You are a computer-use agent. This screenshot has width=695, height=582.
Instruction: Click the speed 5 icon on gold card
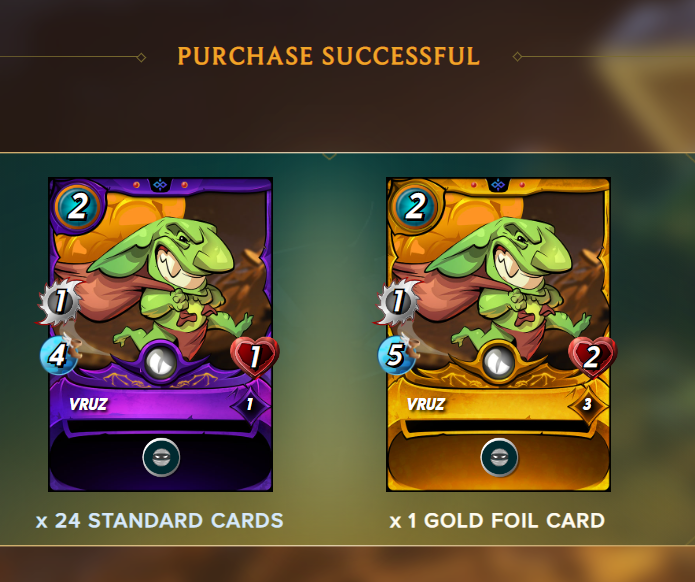pos(397,355)
